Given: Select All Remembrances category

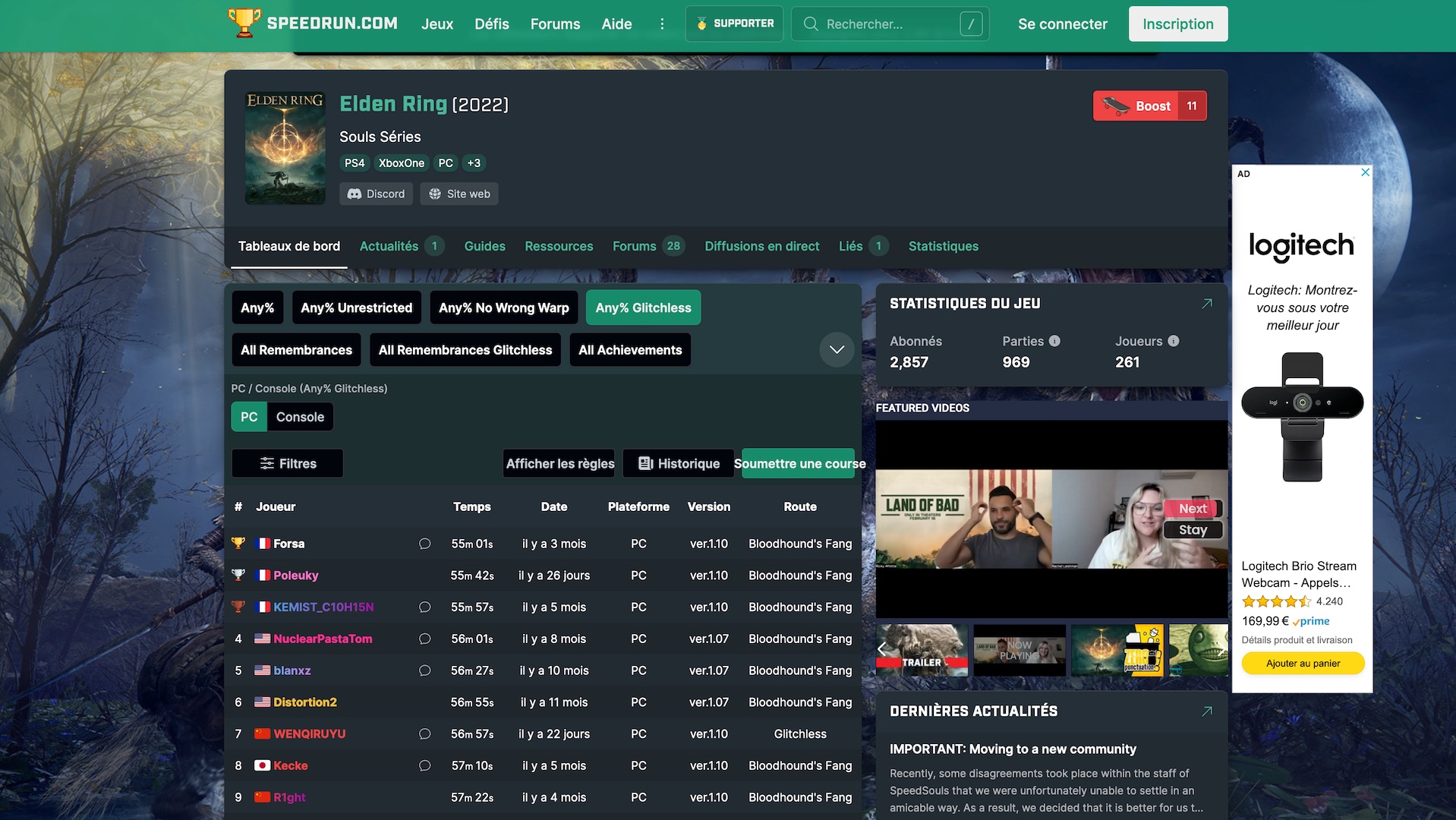Looking at the screenshot, I should (296, 350).
